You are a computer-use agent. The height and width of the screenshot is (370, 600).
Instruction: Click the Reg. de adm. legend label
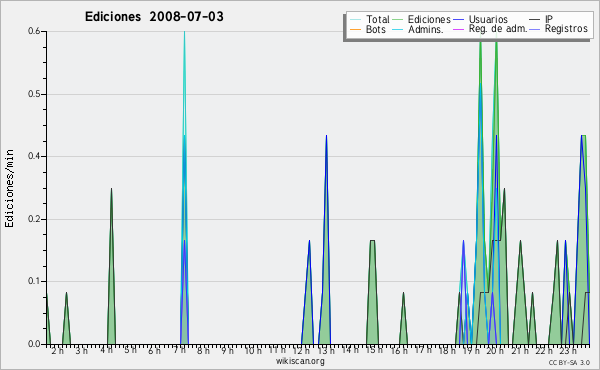point(498,29)
